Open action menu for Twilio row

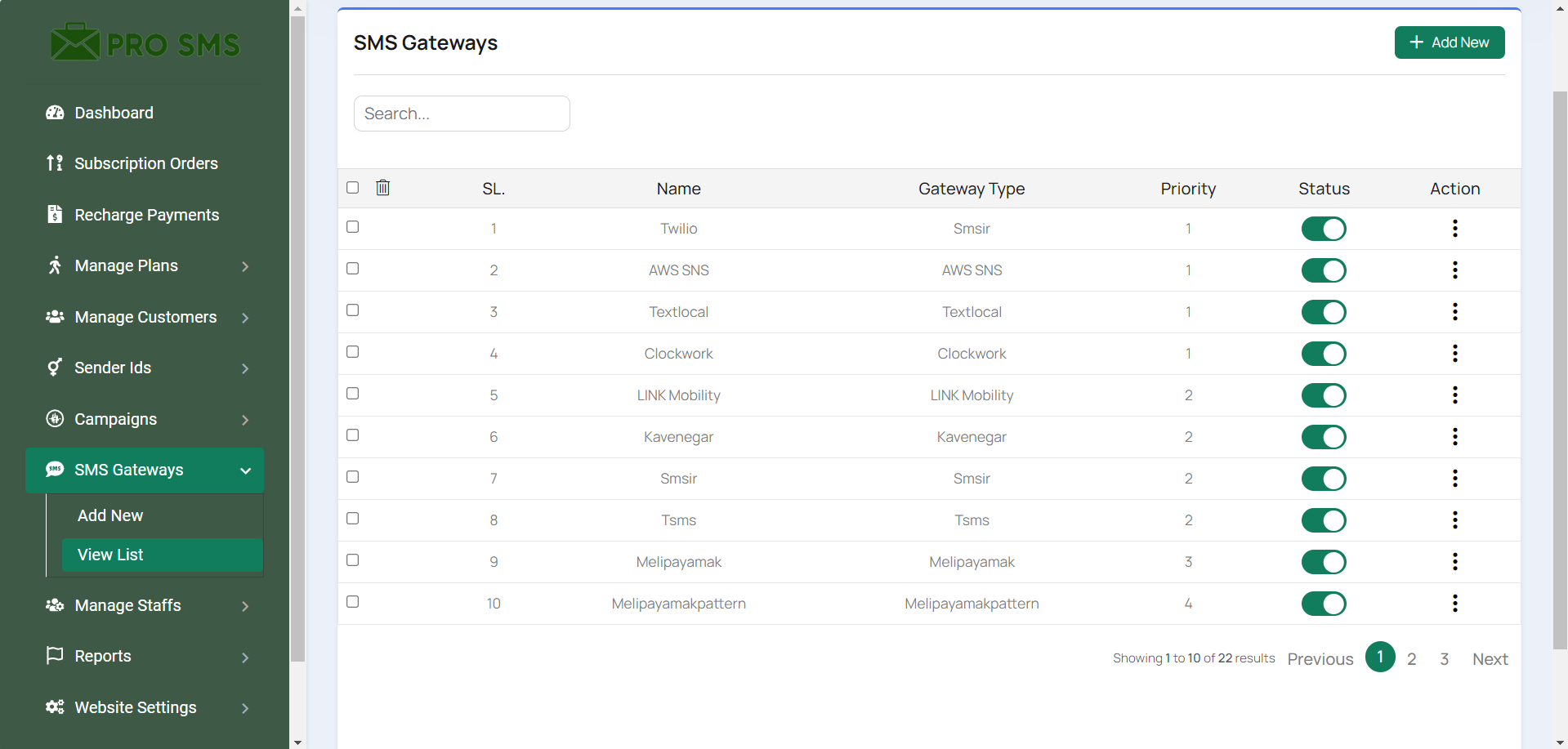click(1454, 229)
